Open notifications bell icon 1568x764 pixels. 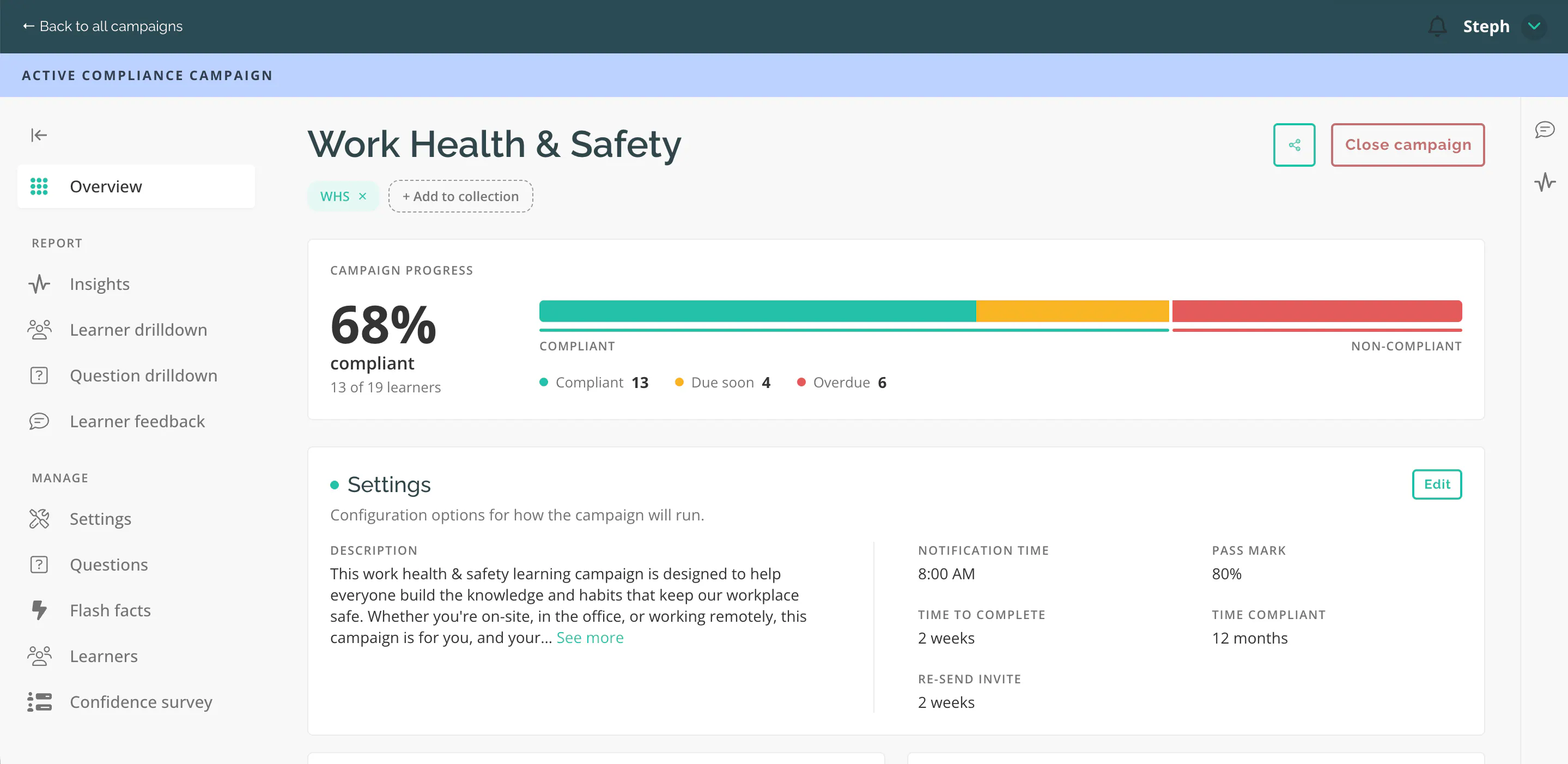(1437, 26)
